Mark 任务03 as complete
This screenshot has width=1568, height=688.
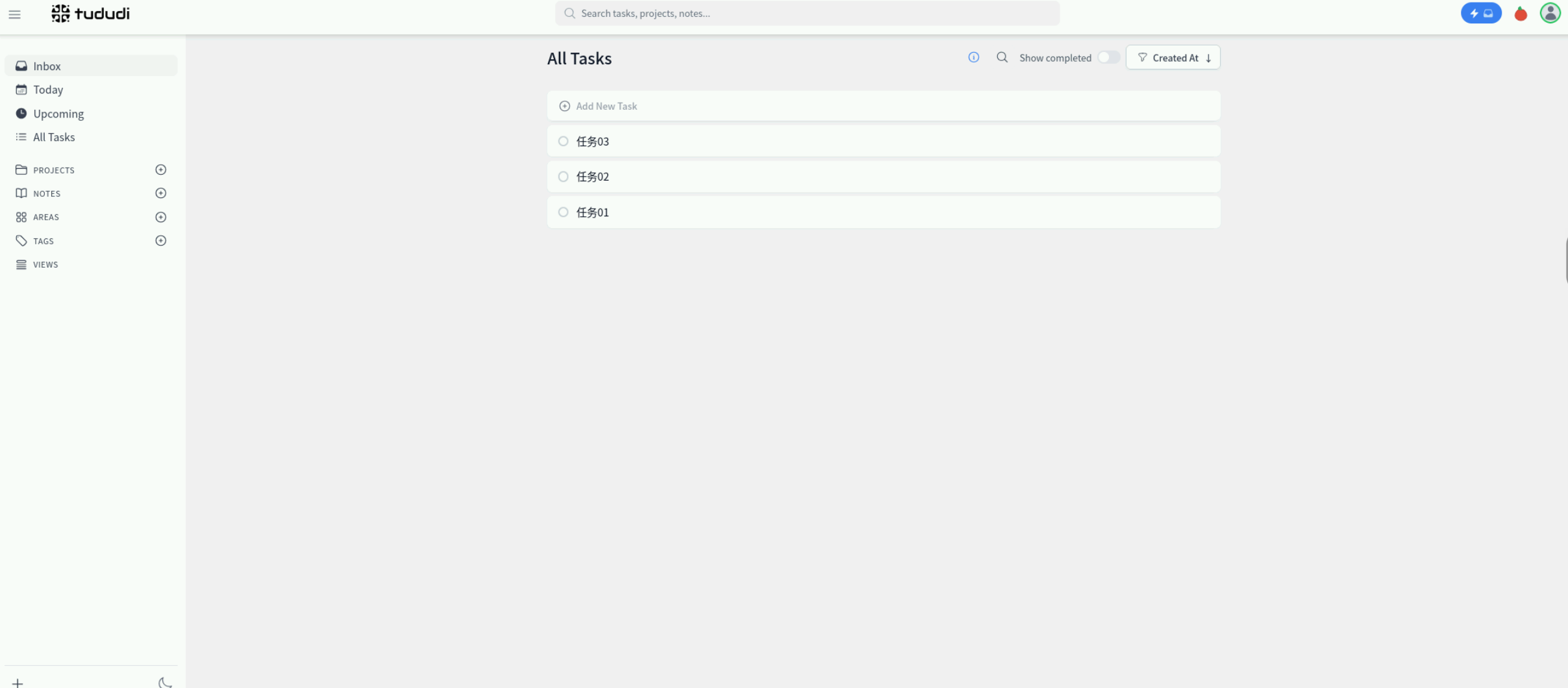point(563,141)
